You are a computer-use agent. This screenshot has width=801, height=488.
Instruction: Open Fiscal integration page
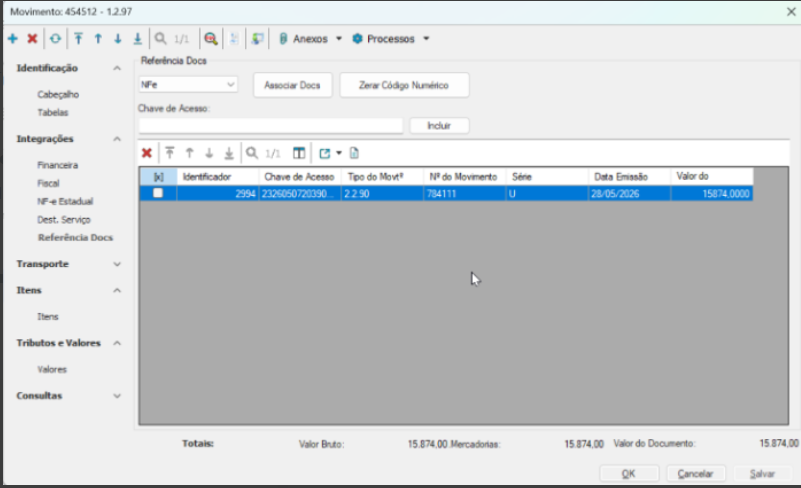point(48,183)
